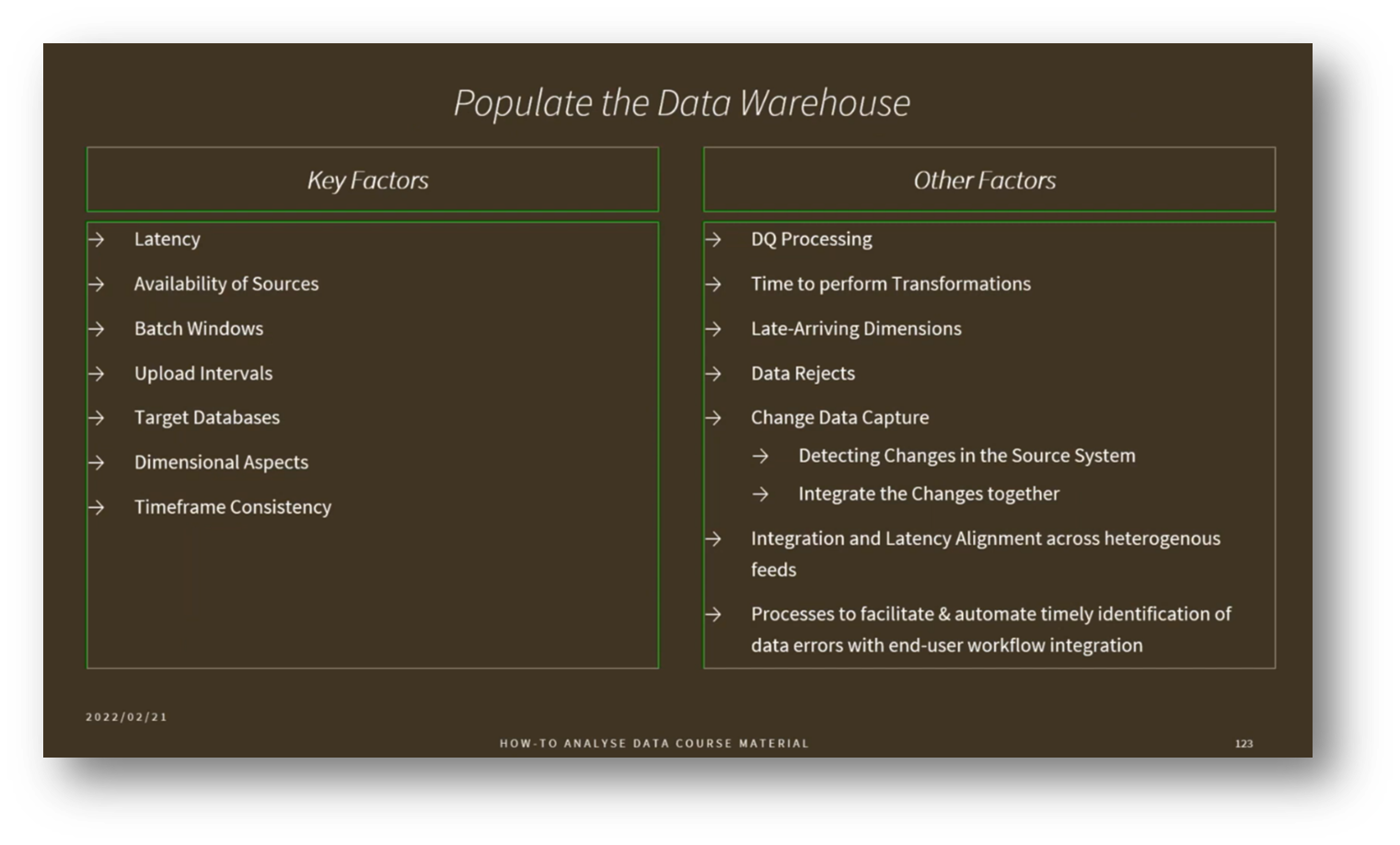Click the date '2022/02/21' in footer
The height and width of the screenshot is (845, 1400).
click(x=127, y=717)
